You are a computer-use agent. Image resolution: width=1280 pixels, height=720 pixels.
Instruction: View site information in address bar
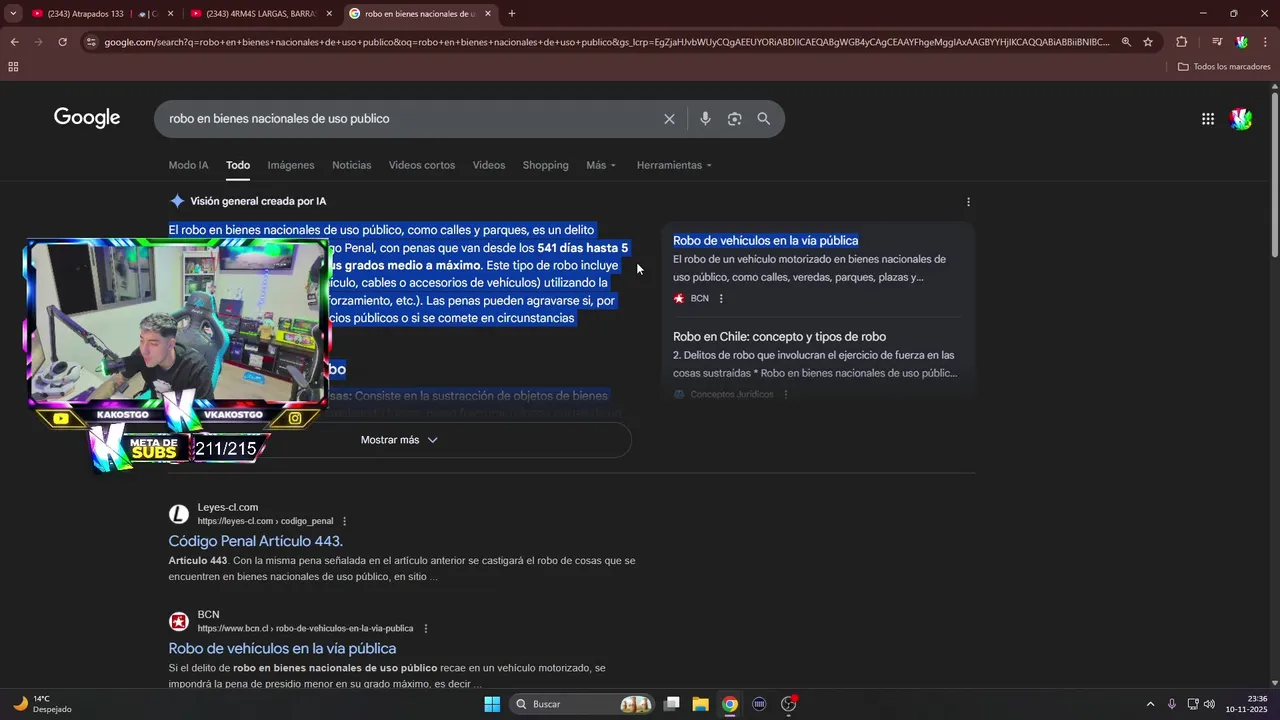click(91, 42)
